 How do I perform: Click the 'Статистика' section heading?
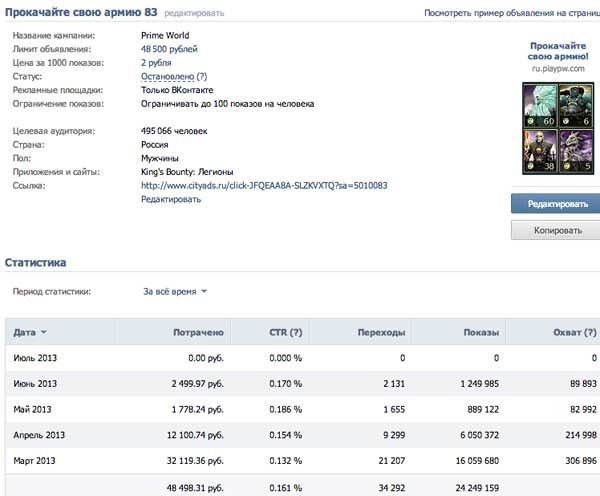[x=35, y=263]
